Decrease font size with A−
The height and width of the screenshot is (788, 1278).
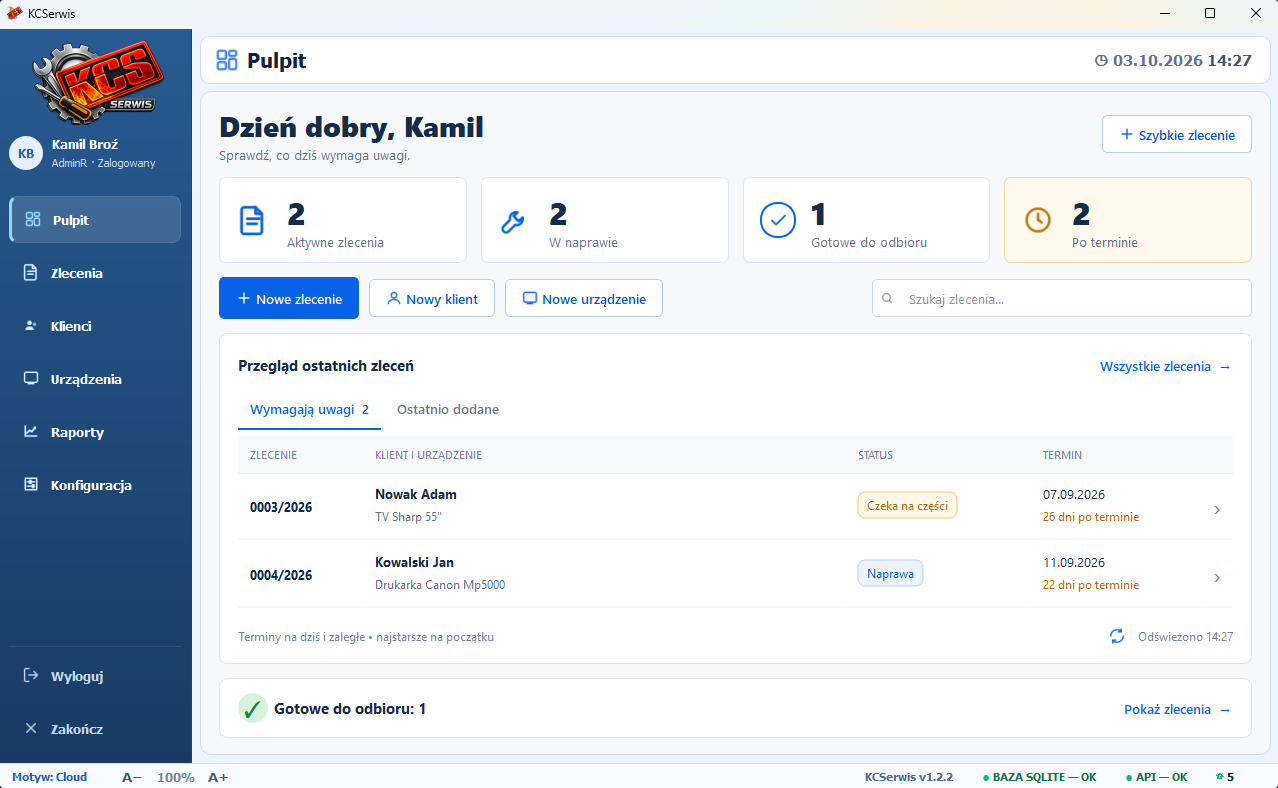[x=132, y=777]
